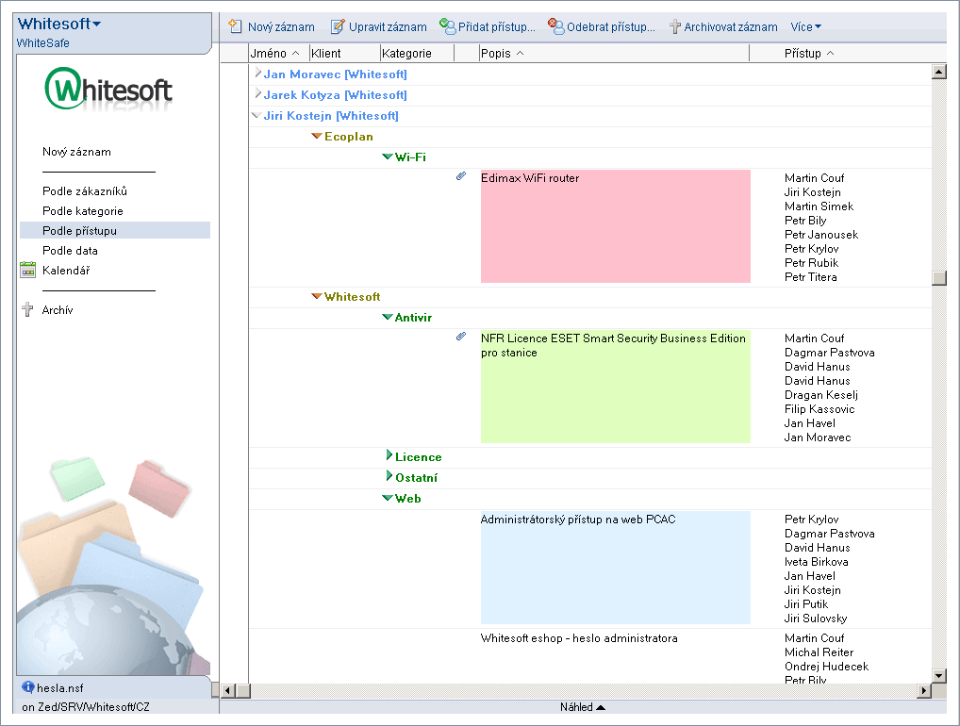Expand the Jan Moravec [Whitesoft] row
The width and height of the screenshot is (960, 726).
coord(257,74)
